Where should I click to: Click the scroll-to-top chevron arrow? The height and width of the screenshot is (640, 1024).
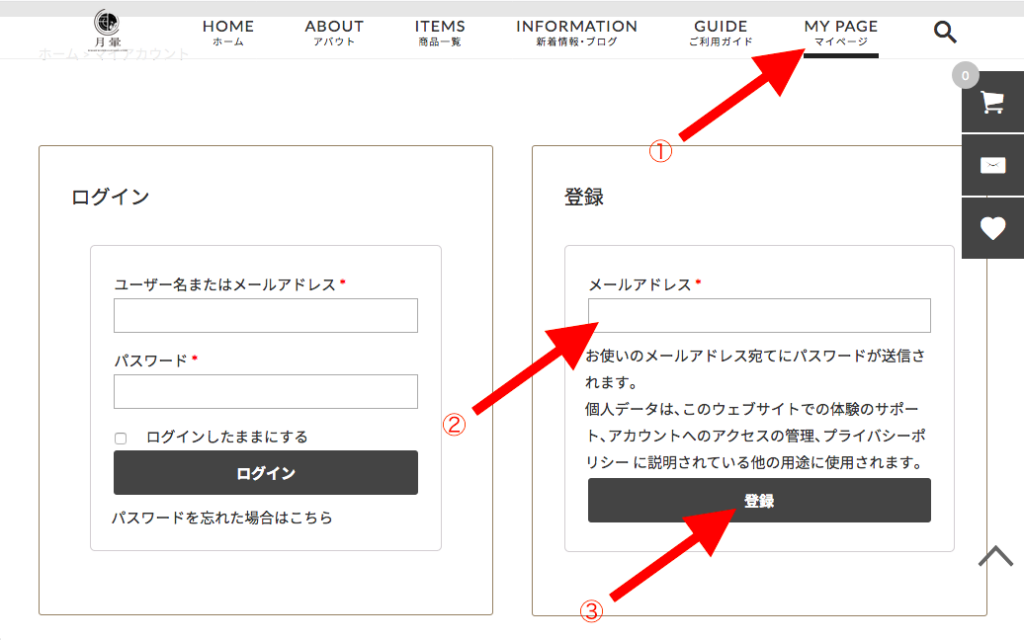point(995,556)
